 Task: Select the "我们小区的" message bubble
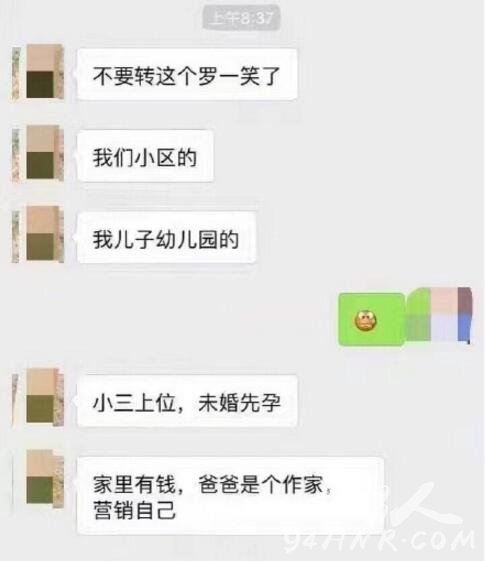coord(145,156)
